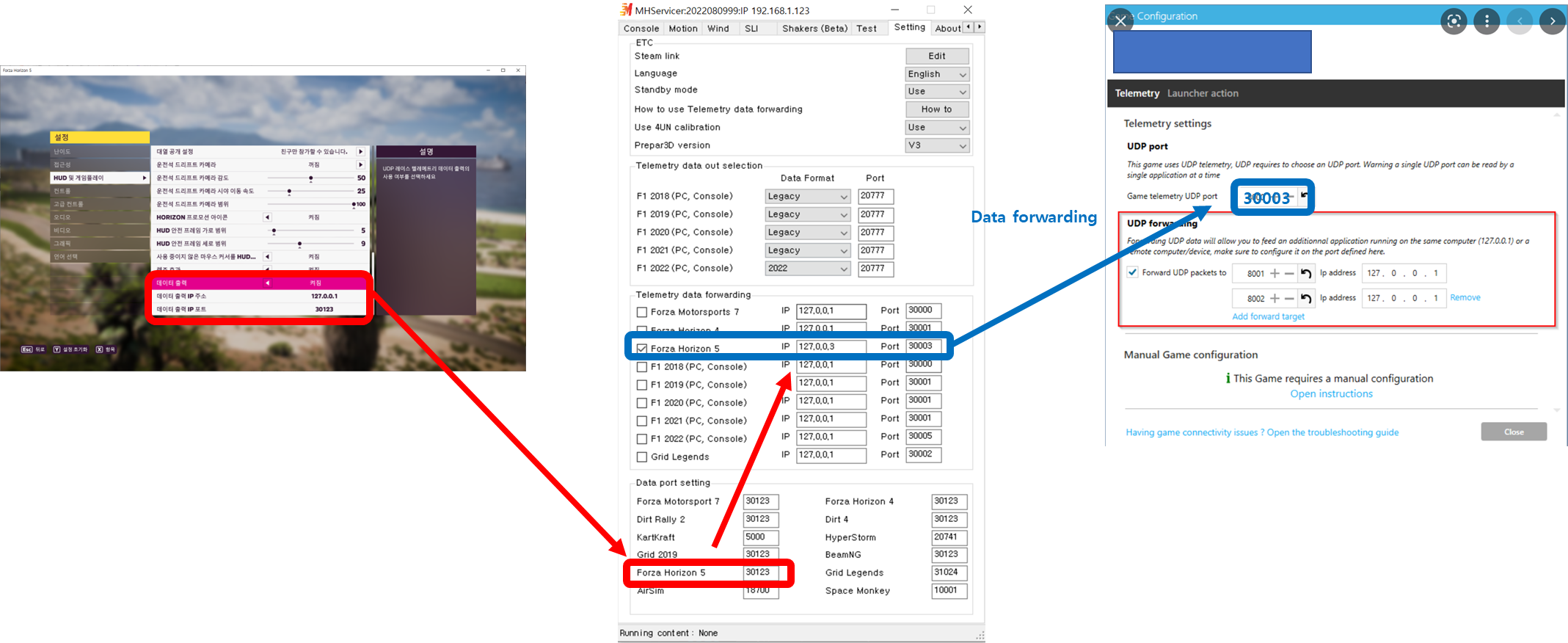Switch to the Console tab

coord(641,29)
